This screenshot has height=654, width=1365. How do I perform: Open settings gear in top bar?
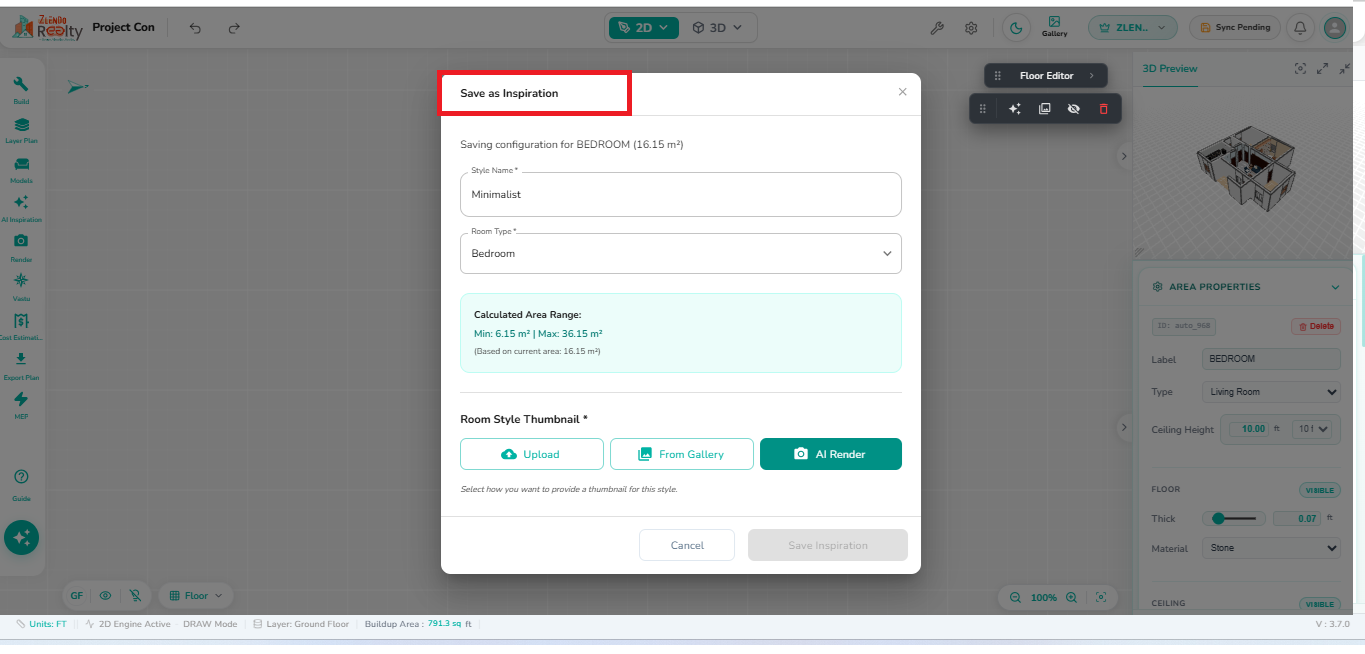[971, 28]
